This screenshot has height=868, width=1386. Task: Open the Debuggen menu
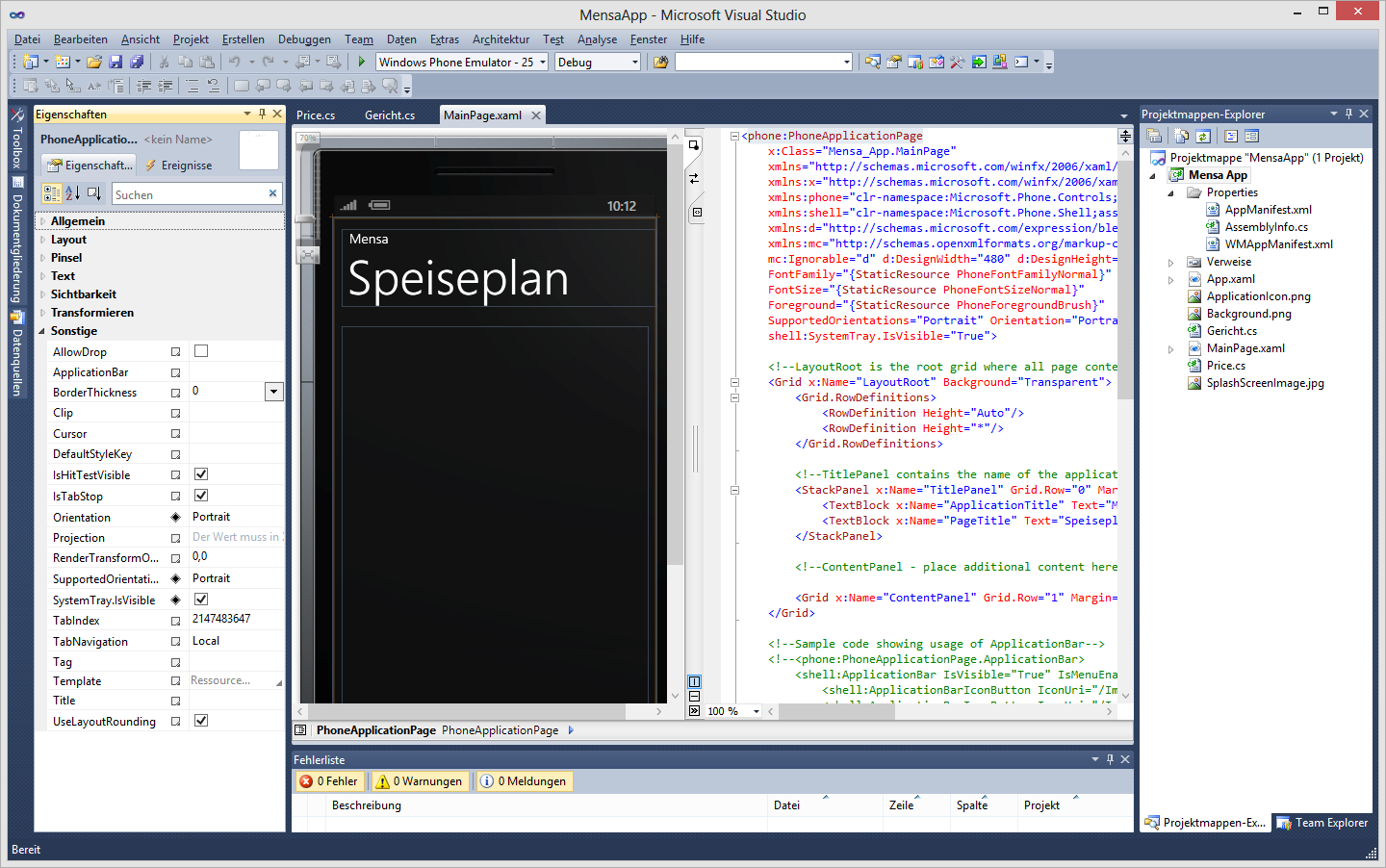304,39
